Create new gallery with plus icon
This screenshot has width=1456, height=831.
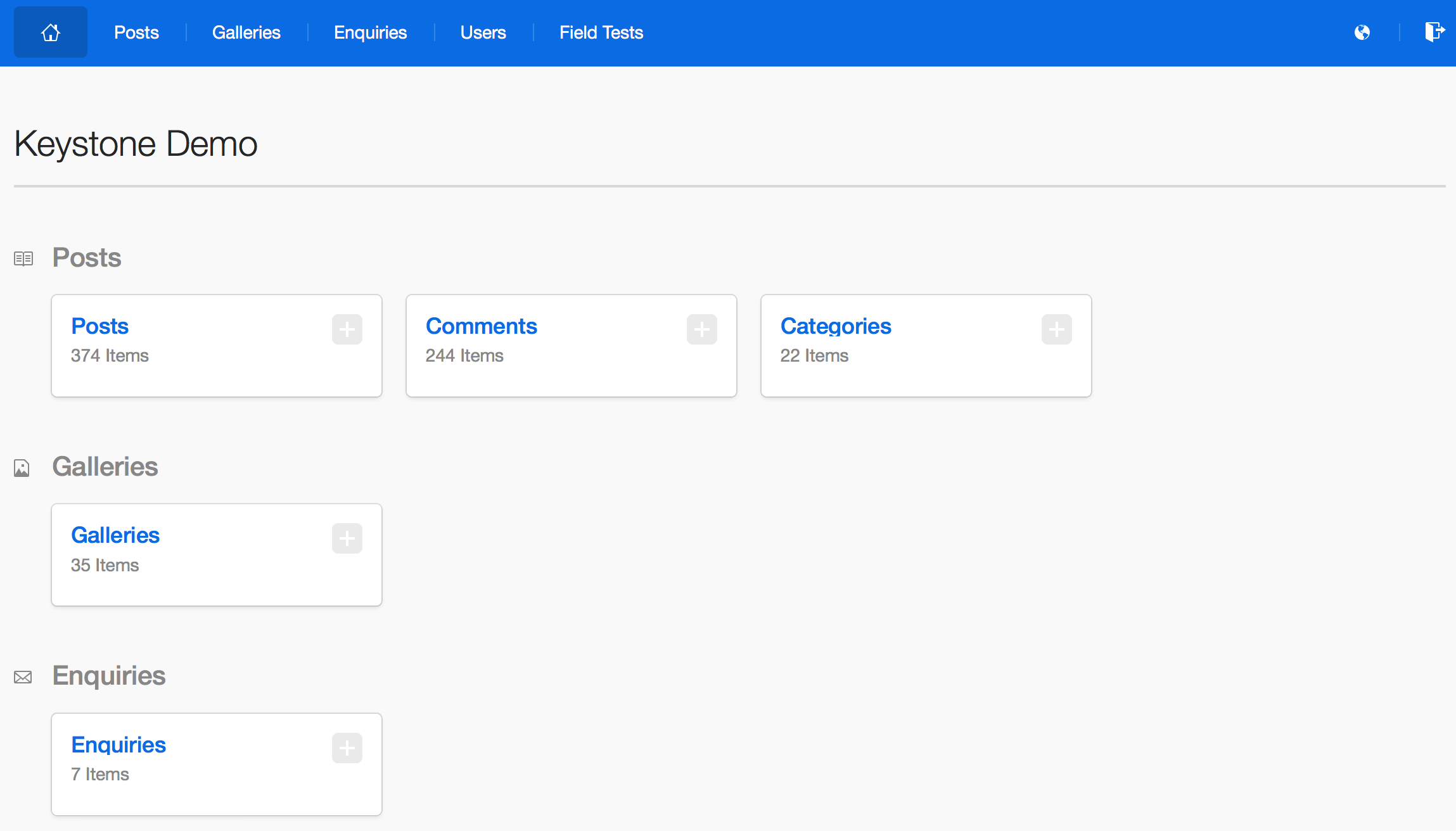coord(347,538)
